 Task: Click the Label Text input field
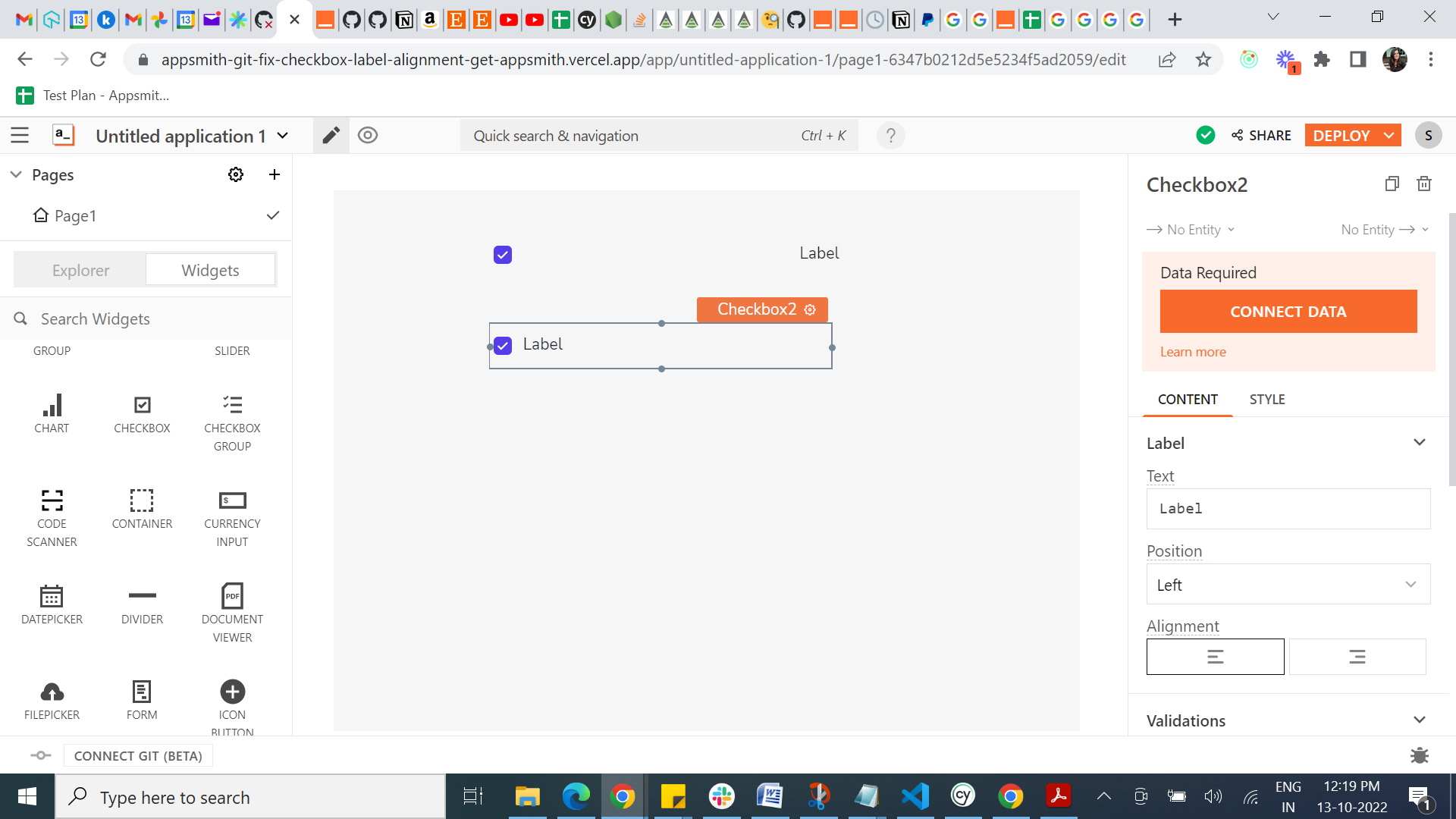coord(1288,509)
